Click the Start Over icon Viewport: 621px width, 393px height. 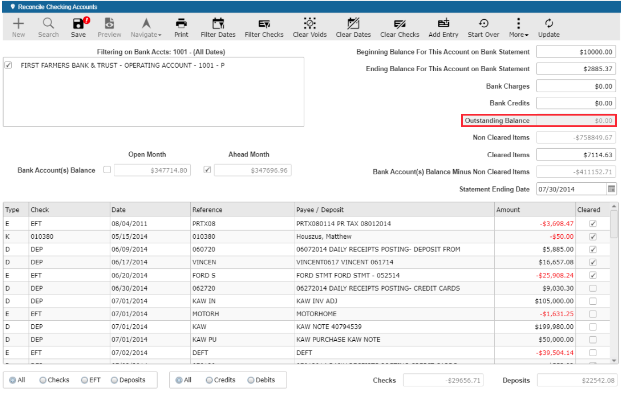(x=483, y=27)
